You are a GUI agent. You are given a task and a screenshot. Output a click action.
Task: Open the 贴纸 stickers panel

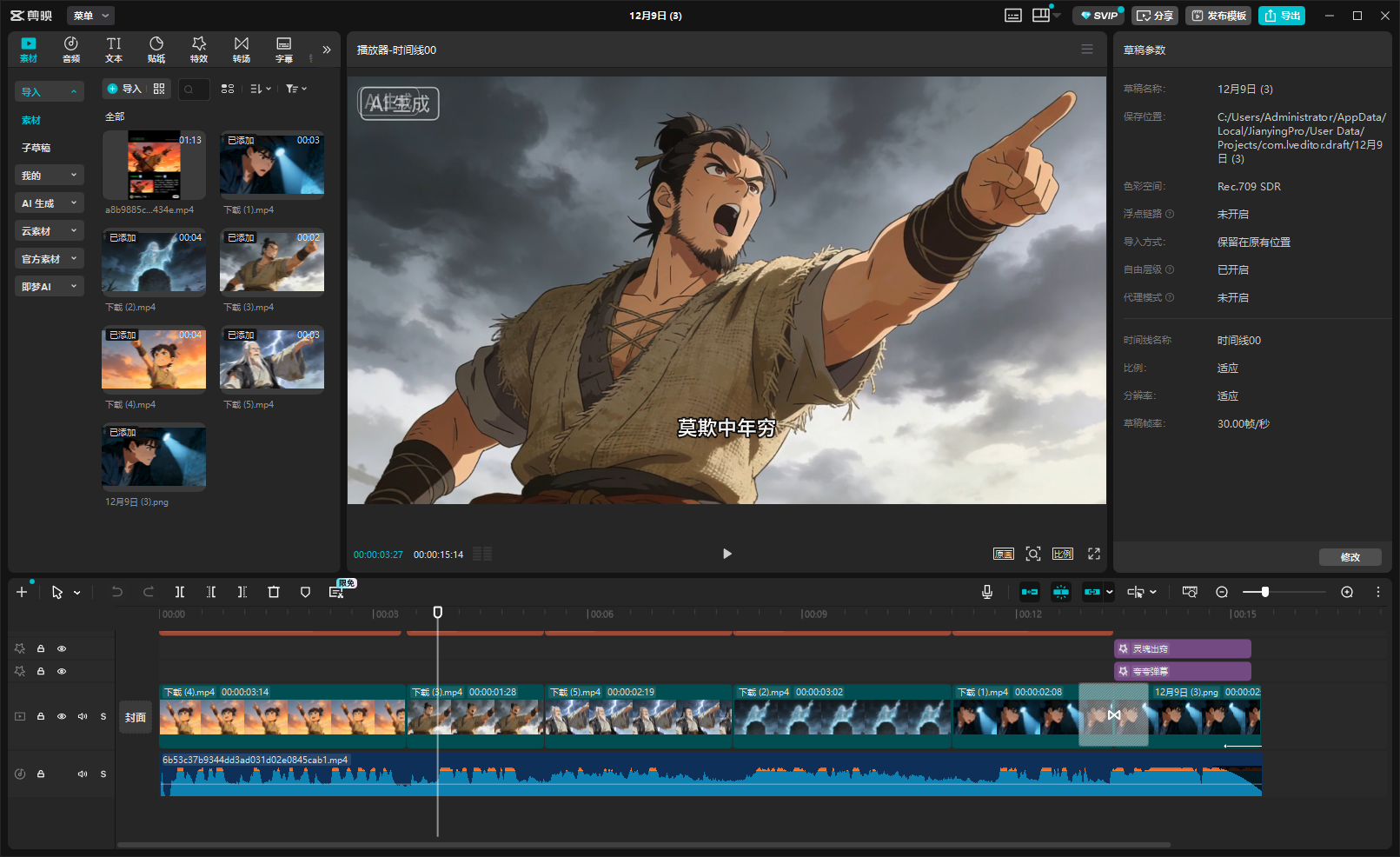[156, 50]
